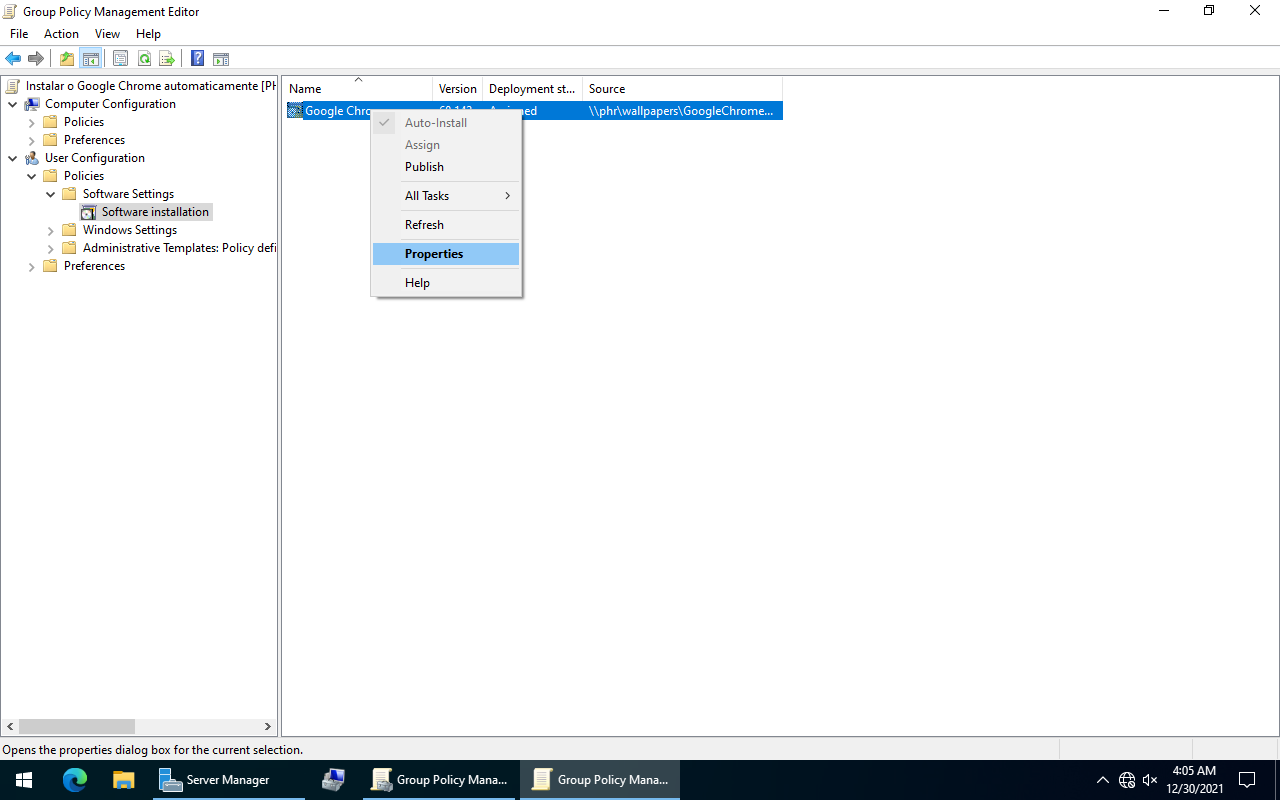Select Properties in the context menu
This screenshot has width=1280, height=800.
tap(434, 254)
